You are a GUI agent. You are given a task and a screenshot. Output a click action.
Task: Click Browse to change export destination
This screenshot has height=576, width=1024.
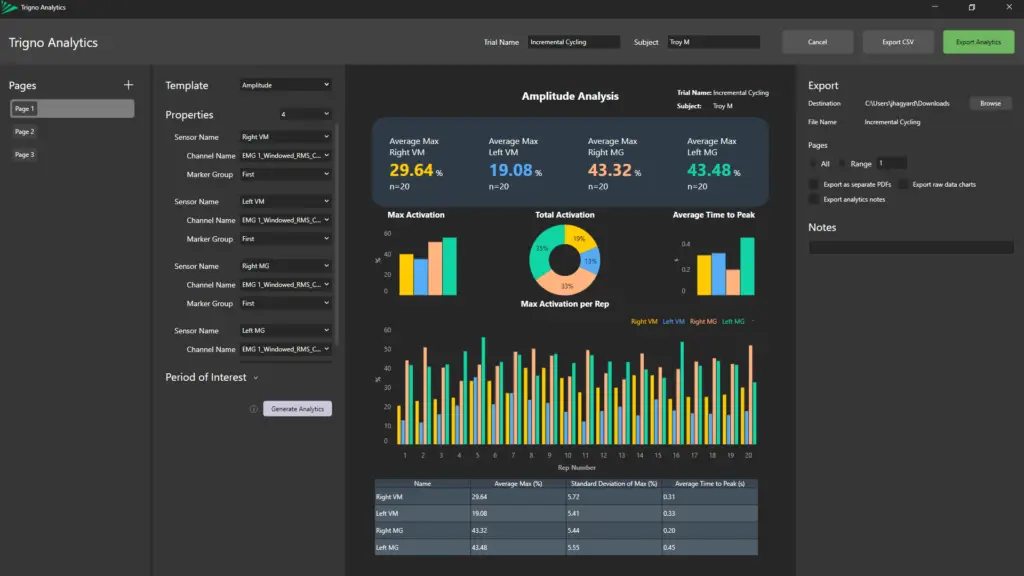point(989,102)
